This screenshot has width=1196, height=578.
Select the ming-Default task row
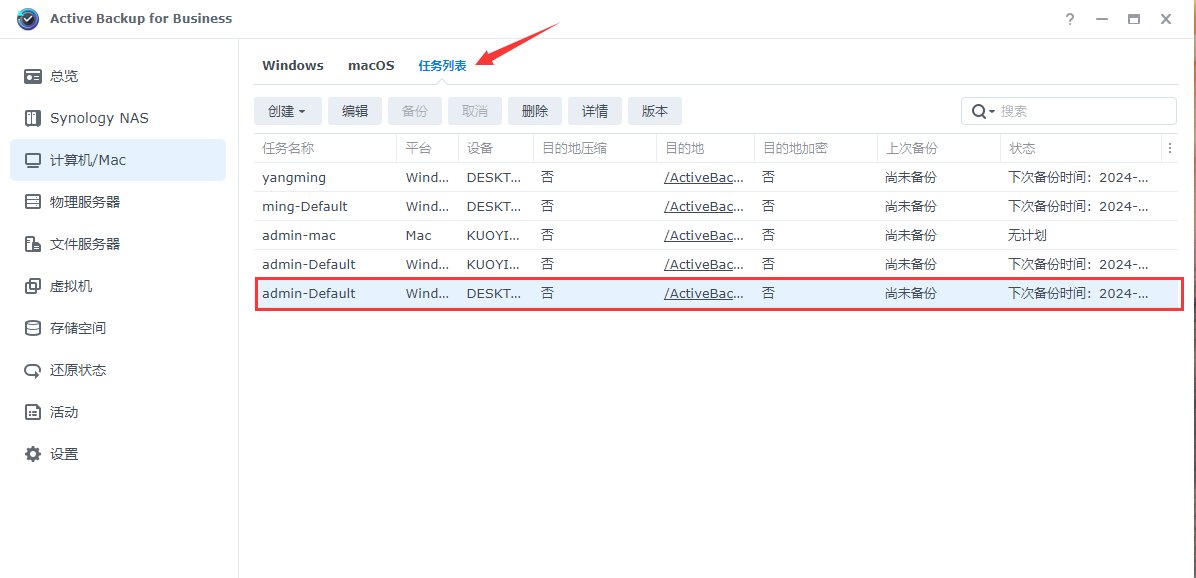click(x=715, y=206)
